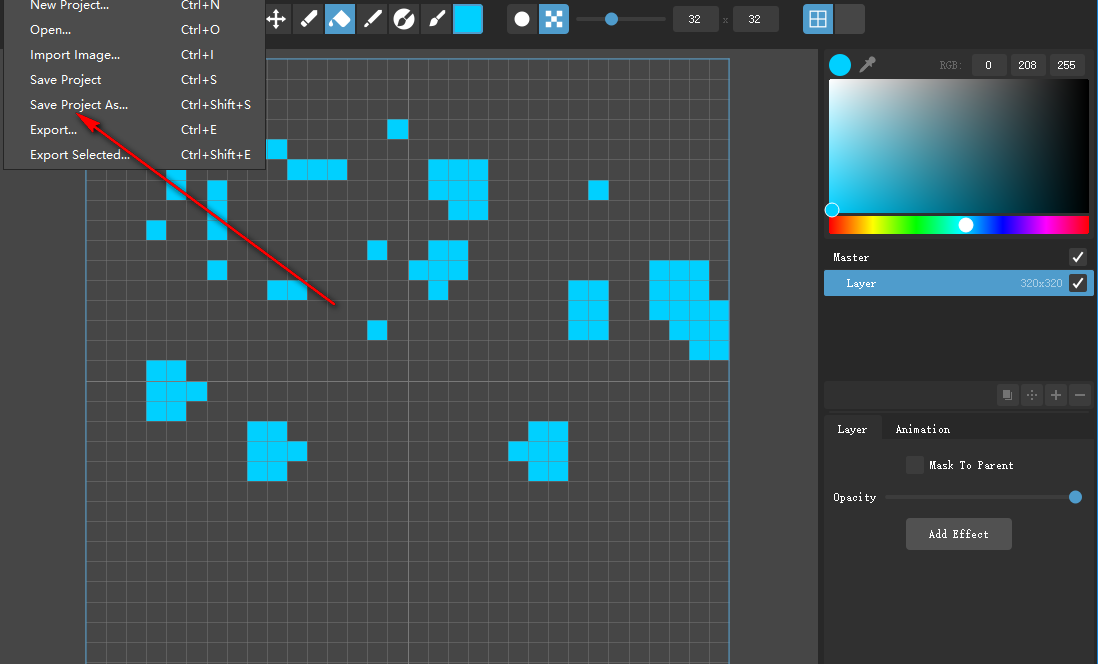Uncheck the Master visibility checkbox
Image resolution: width=1100 pixels, height=664 pixels.
click(1077, 257)
